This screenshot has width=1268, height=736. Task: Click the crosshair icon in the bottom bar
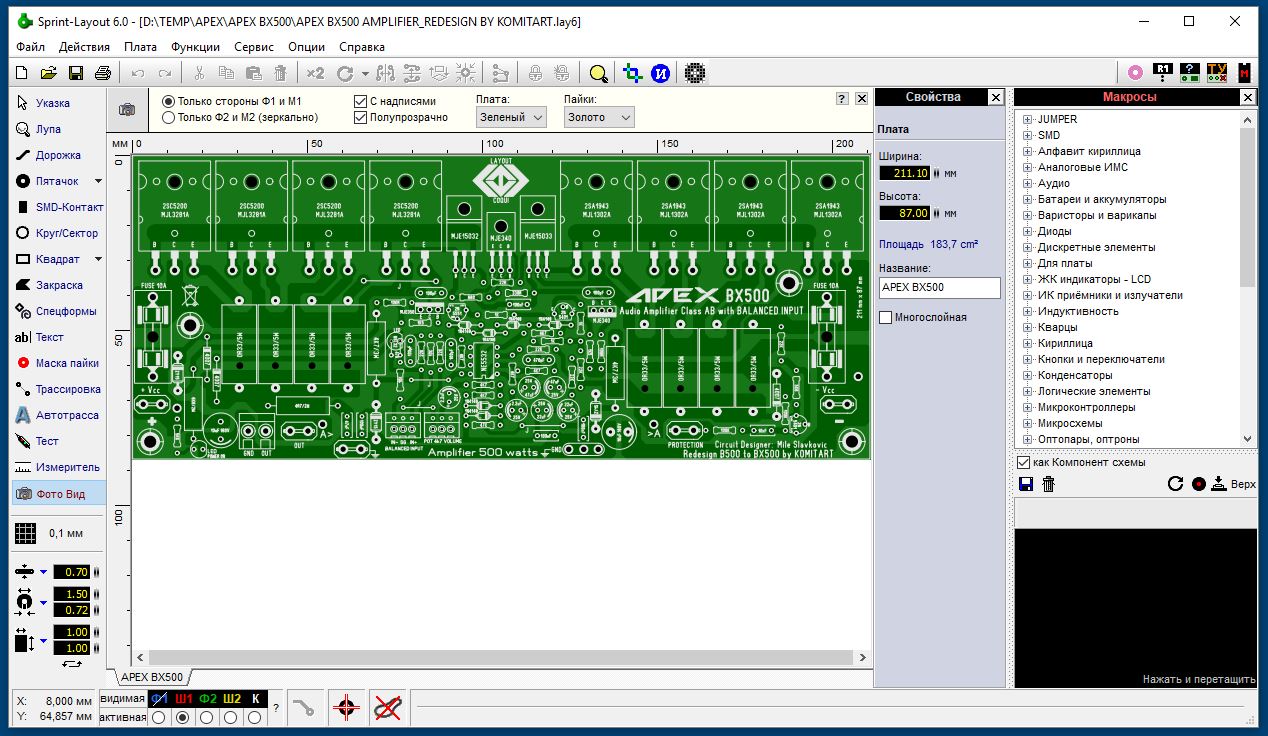point(346,708)
